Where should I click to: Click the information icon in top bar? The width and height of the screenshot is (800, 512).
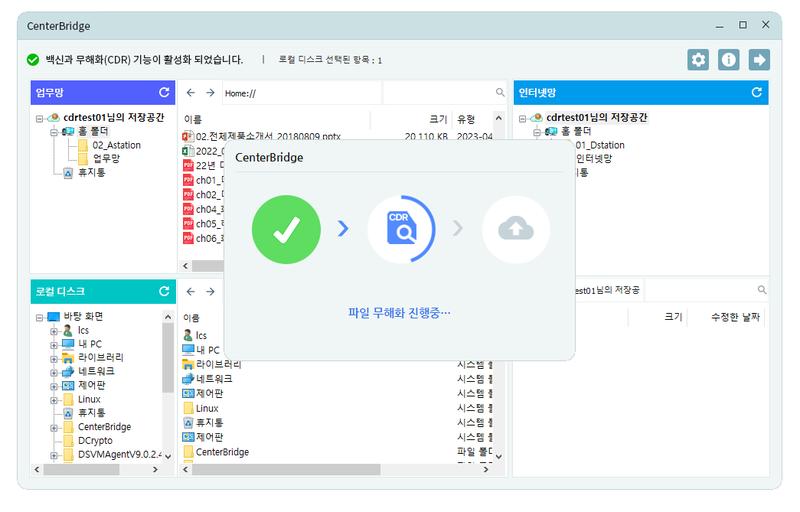(x=729, y=60)
